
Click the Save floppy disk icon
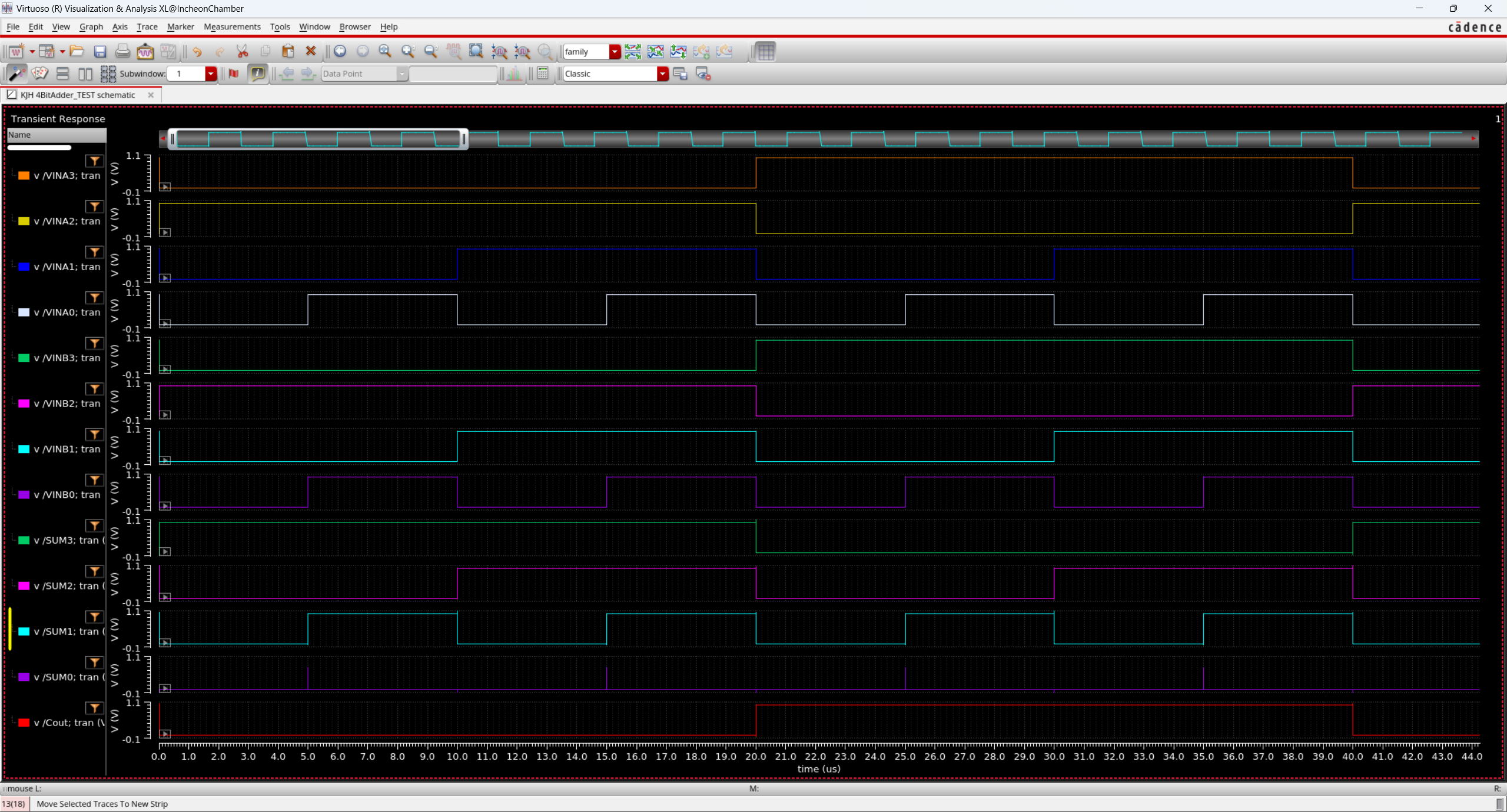[99, 52]
